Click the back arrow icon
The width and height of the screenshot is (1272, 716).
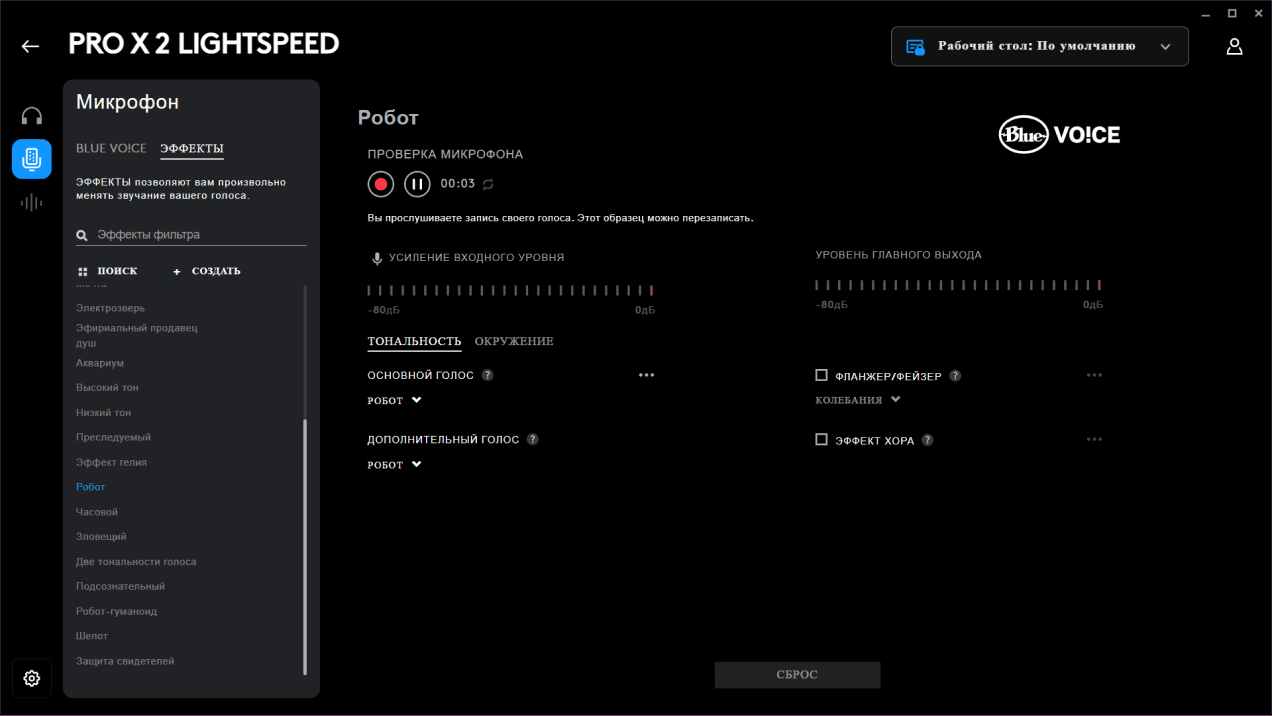(x=30, y=46)
